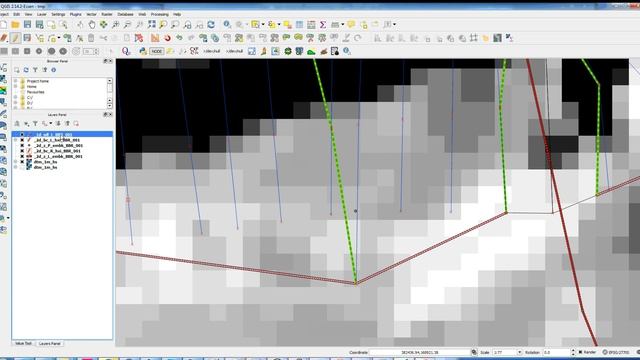Expand the D:/ drive browser item

pyautogui.click(x=16, y=103)
